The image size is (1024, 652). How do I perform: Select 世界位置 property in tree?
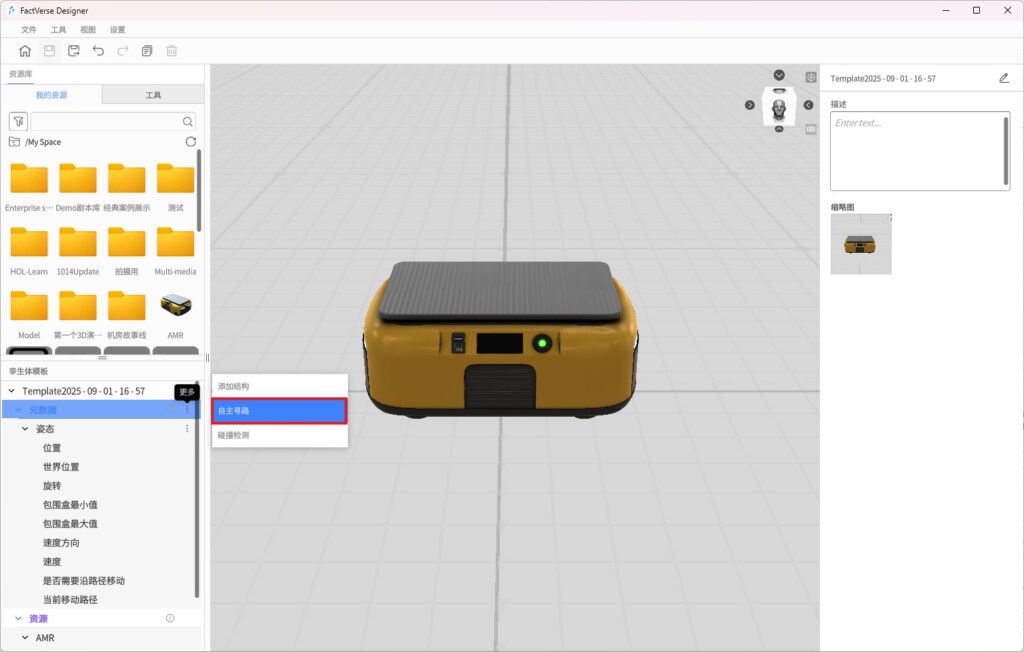[61, 466]
